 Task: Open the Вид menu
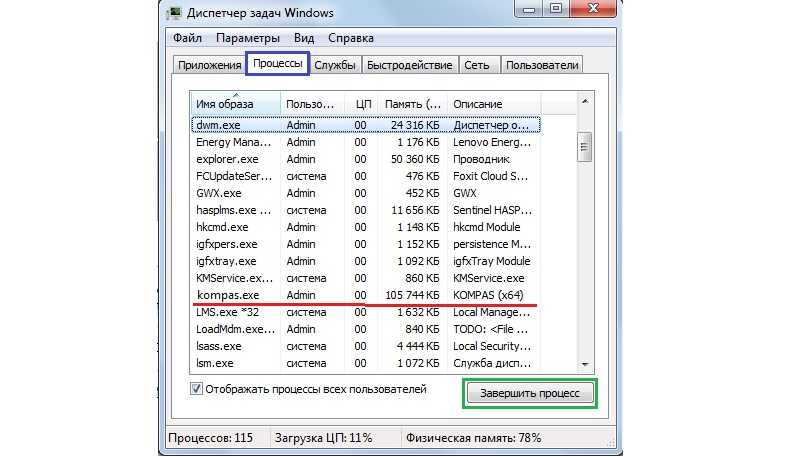click(304, 38)
